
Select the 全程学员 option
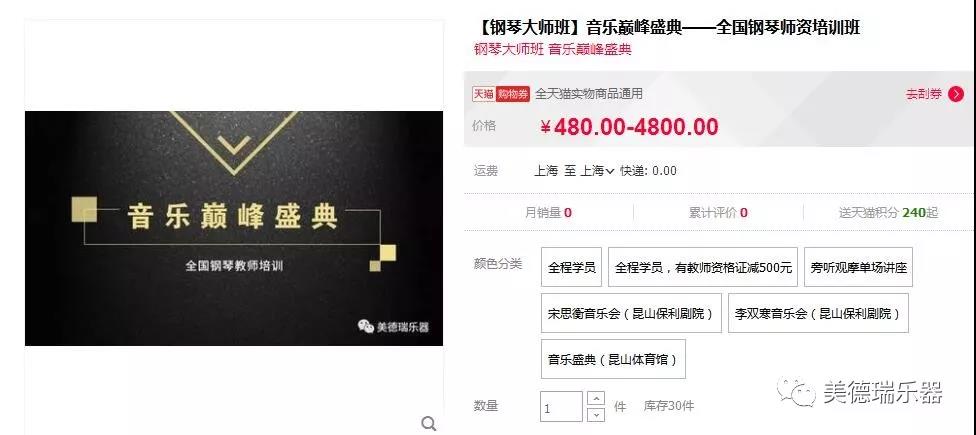pos(571,267)
